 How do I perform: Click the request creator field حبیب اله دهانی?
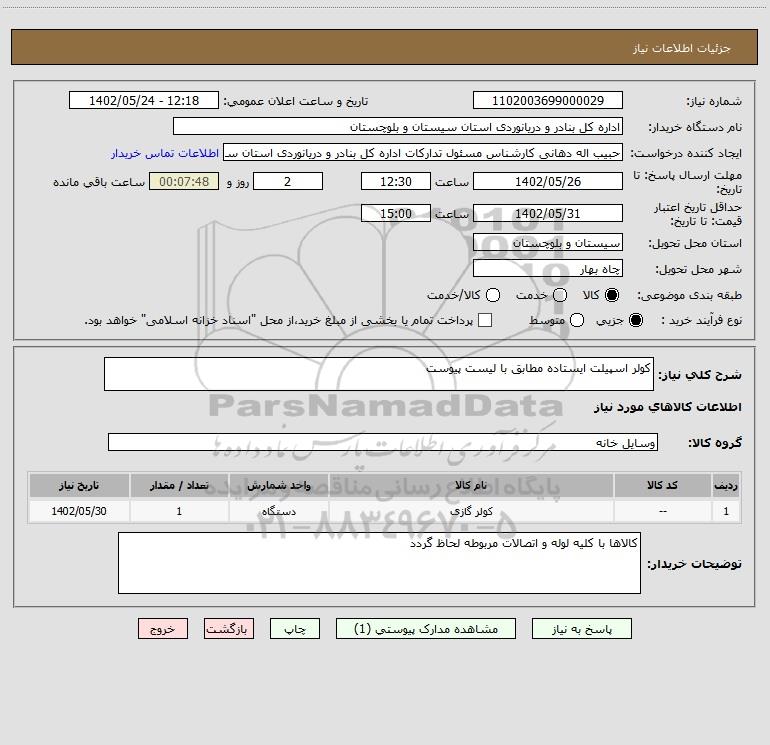click(423, 152)
